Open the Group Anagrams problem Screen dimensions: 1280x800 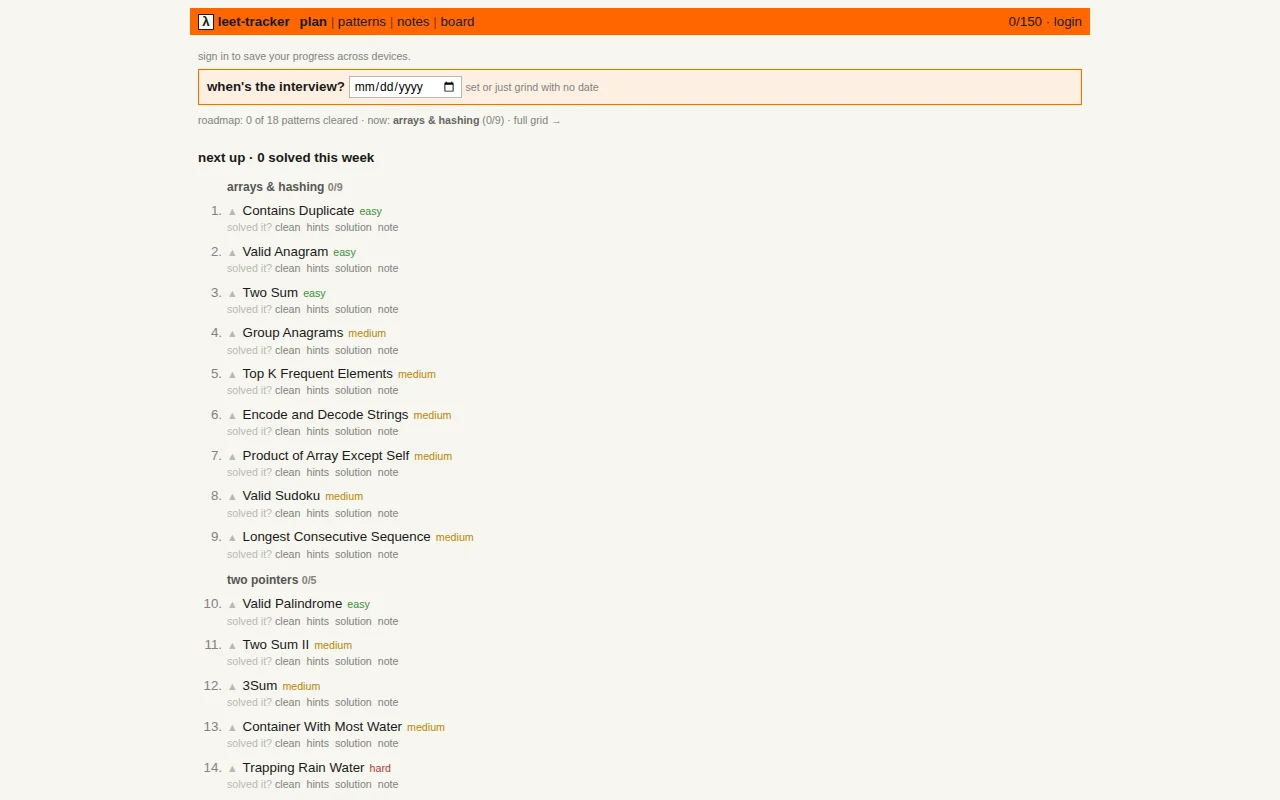[x=293, y=333]
